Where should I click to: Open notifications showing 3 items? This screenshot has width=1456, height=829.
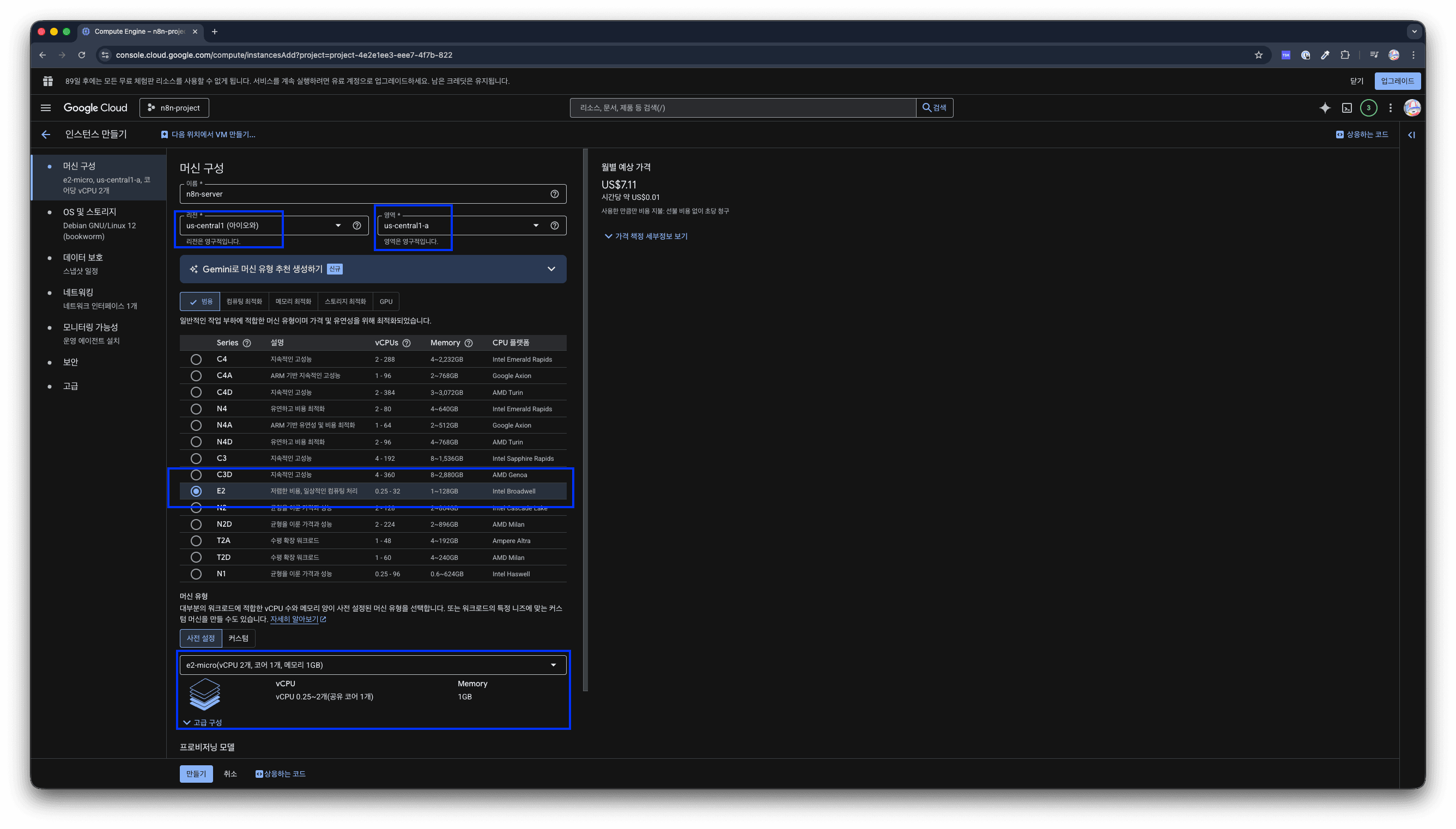1369,108
